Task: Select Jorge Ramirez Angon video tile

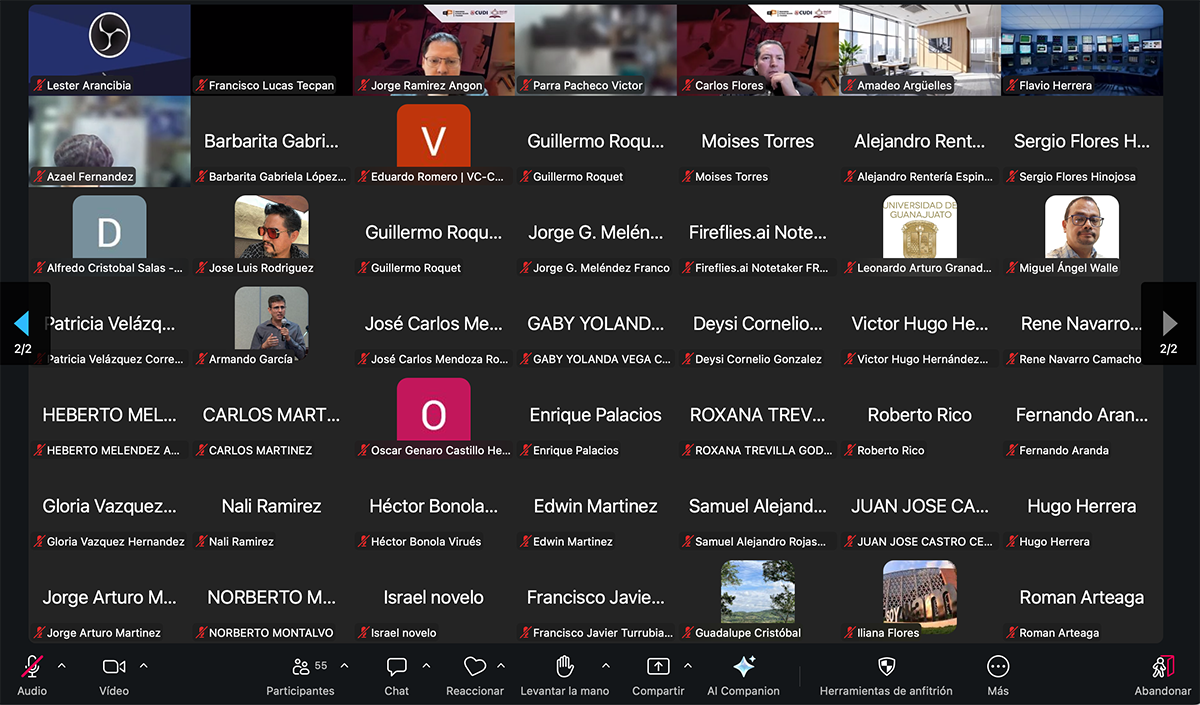Action: click(x=433, y=48)
